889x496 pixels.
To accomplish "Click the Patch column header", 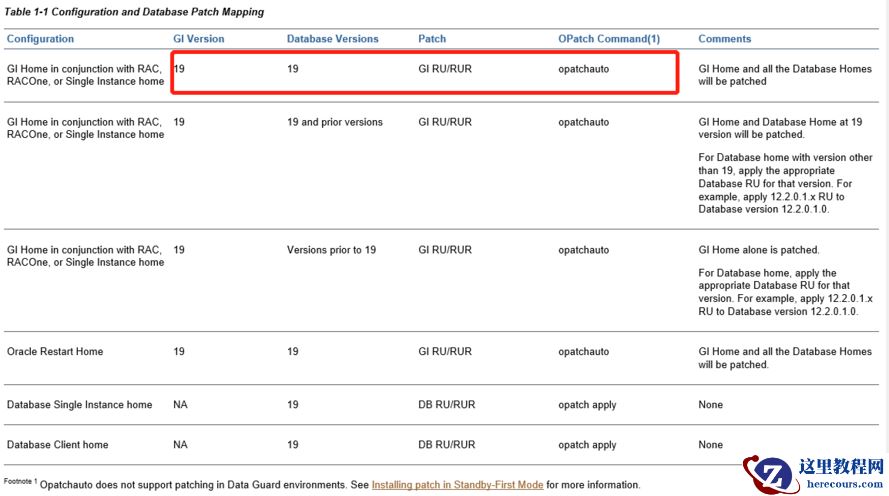I will pos(432,39).
